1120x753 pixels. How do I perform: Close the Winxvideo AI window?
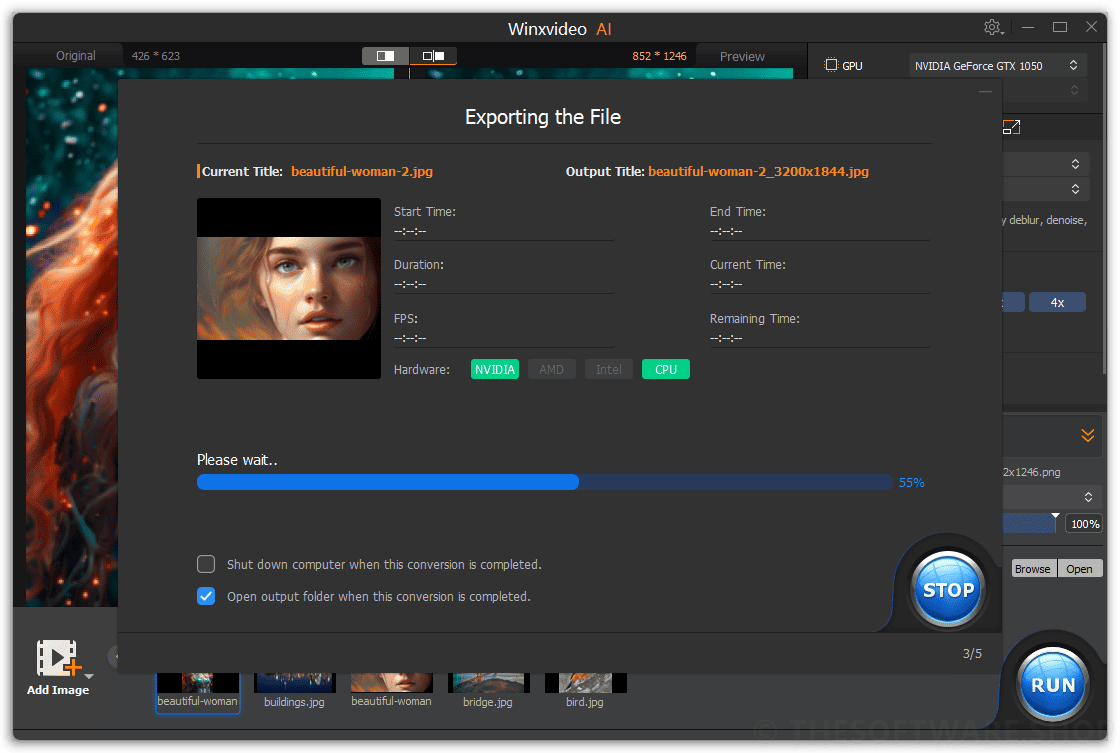point(1091,27)
